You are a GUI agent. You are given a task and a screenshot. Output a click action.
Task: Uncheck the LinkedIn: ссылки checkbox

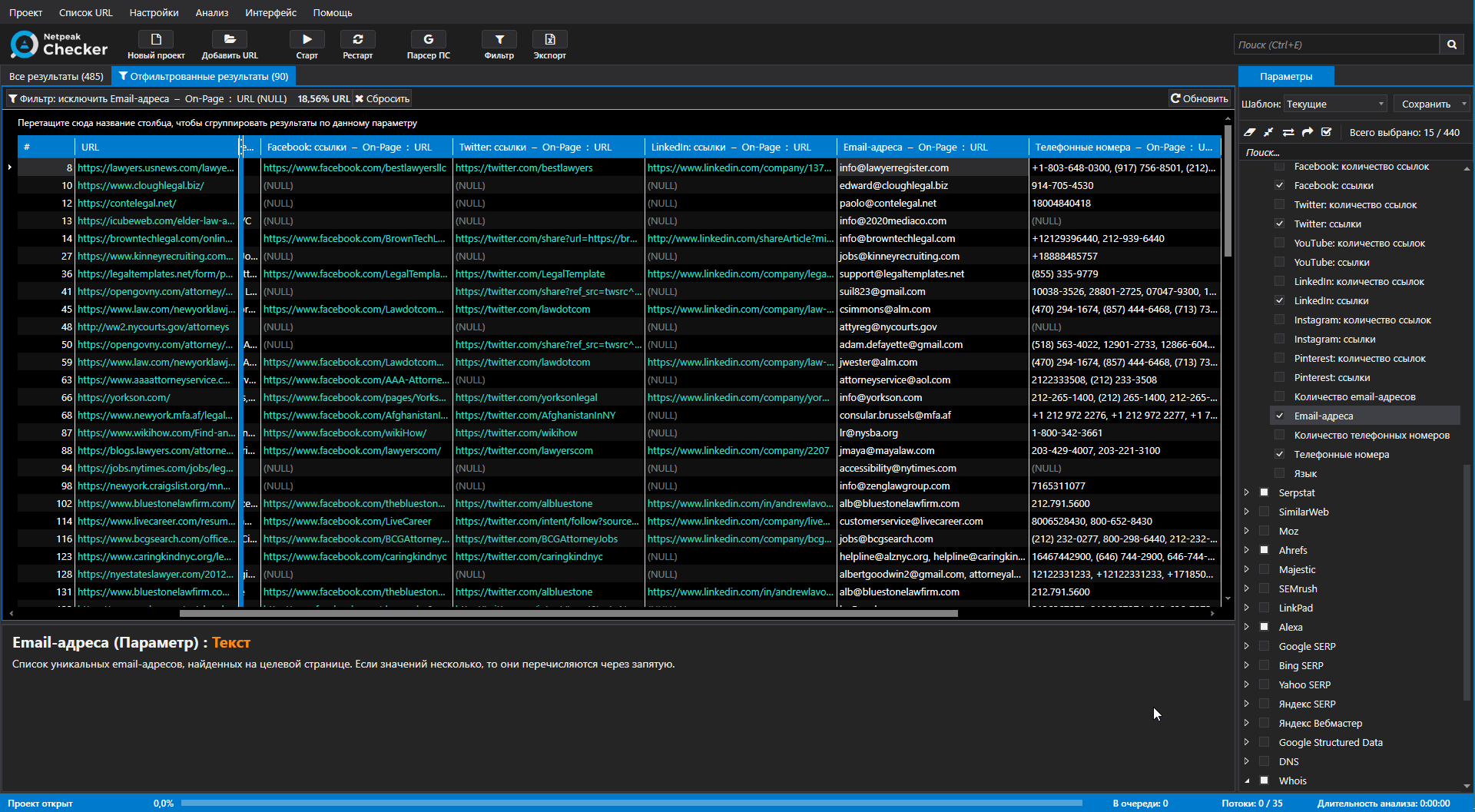point(1279,300)
